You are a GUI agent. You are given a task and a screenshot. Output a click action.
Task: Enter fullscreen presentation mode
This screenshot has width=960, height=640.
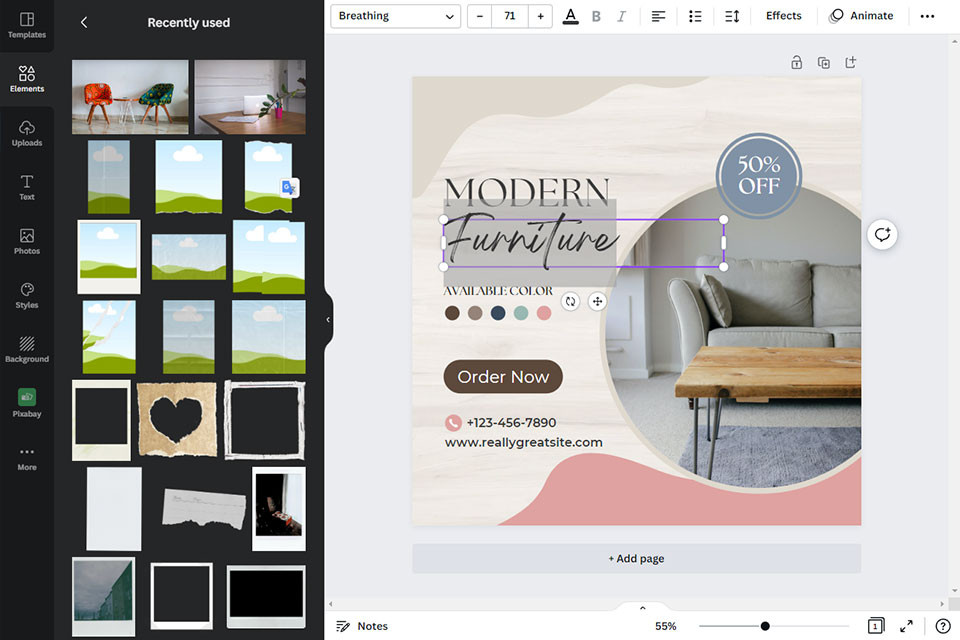906,626
